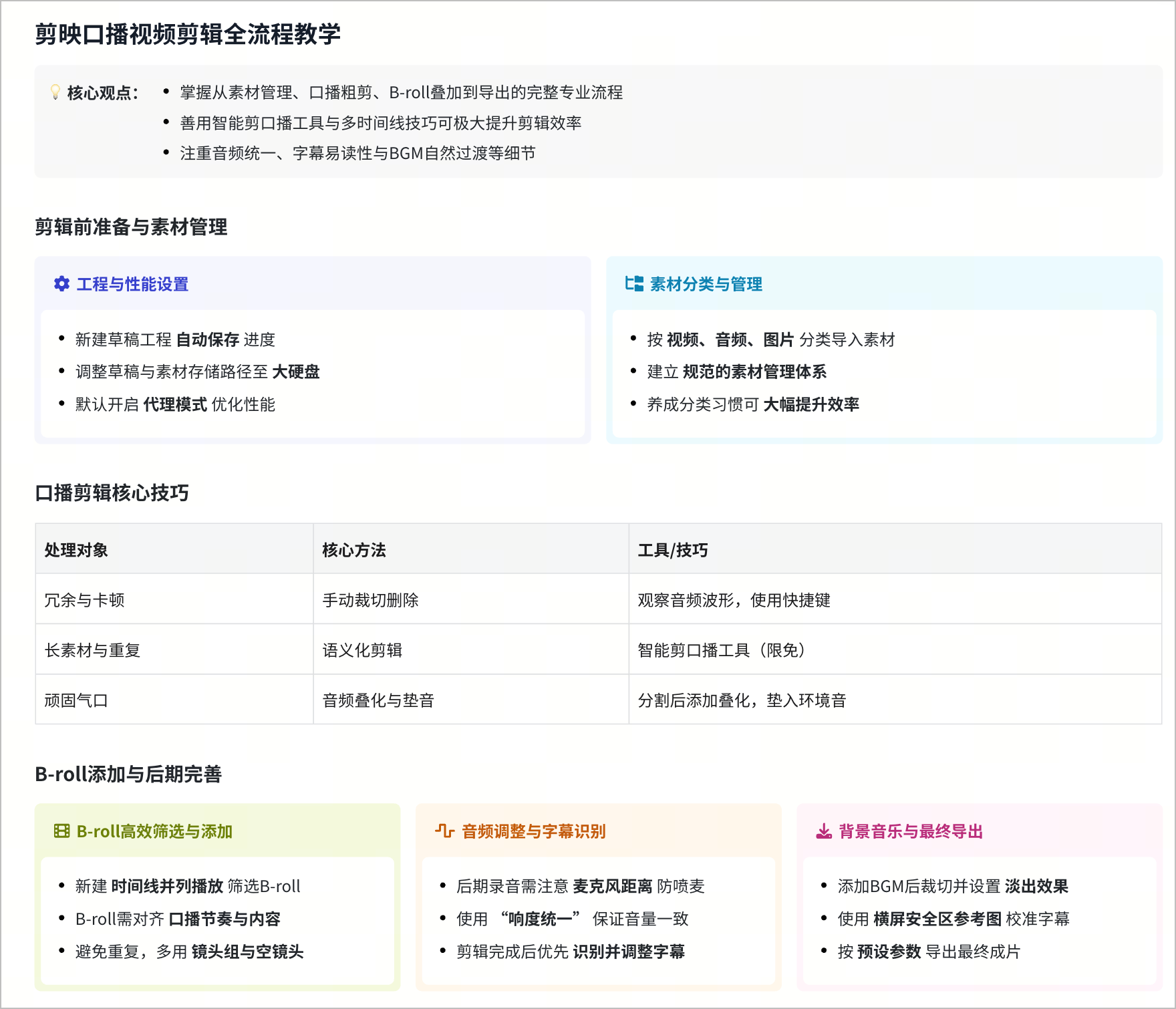1176x1009 pixels.
Task: Click the bullet about 掌握从素材管理 complete workflow
Action: [x=402, y=92]
